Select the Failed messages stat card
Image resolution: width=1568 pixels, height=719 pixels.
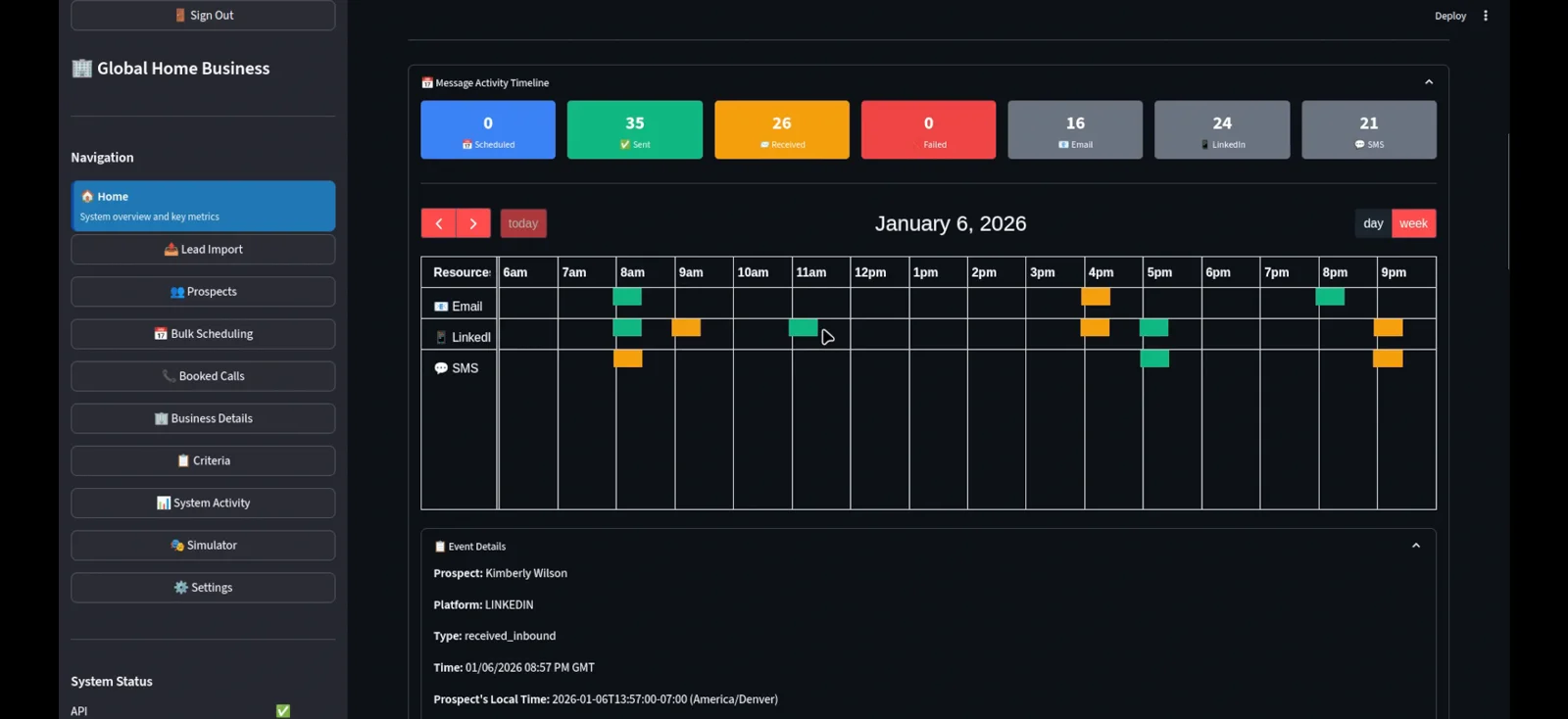928,129
